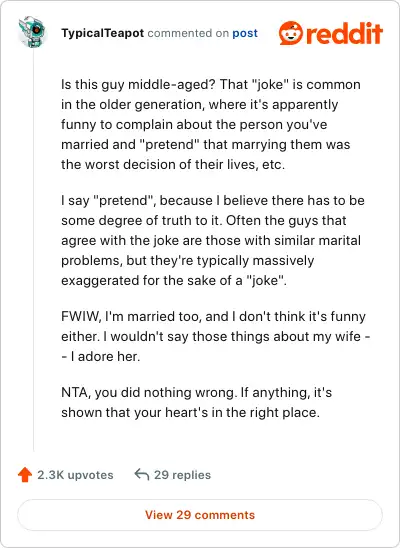Screen dimensions: 400x548
Task: Click the orange upvote arrow
Action: click(x=25, y=475)
